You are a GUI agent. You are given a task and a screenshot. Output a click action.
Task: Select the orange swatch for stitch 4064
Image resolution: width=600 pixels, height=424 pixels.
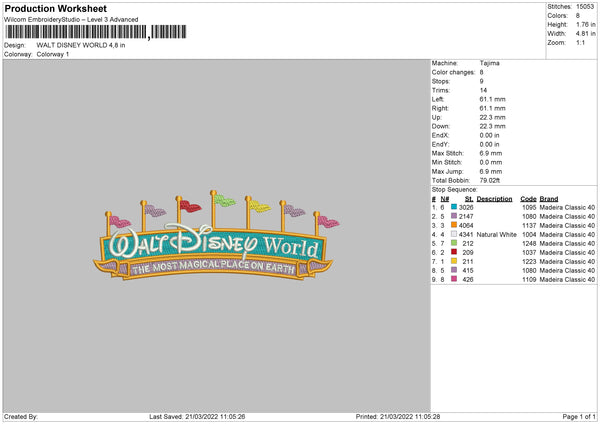pos(454,225)
